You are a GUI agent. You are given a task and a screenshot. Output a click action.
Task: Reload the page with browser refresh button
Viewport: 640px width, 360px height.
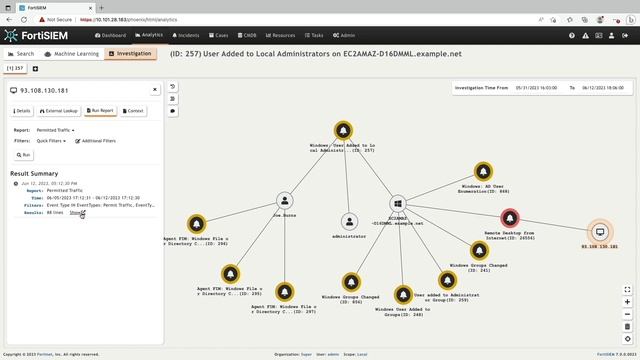[24, 20]
